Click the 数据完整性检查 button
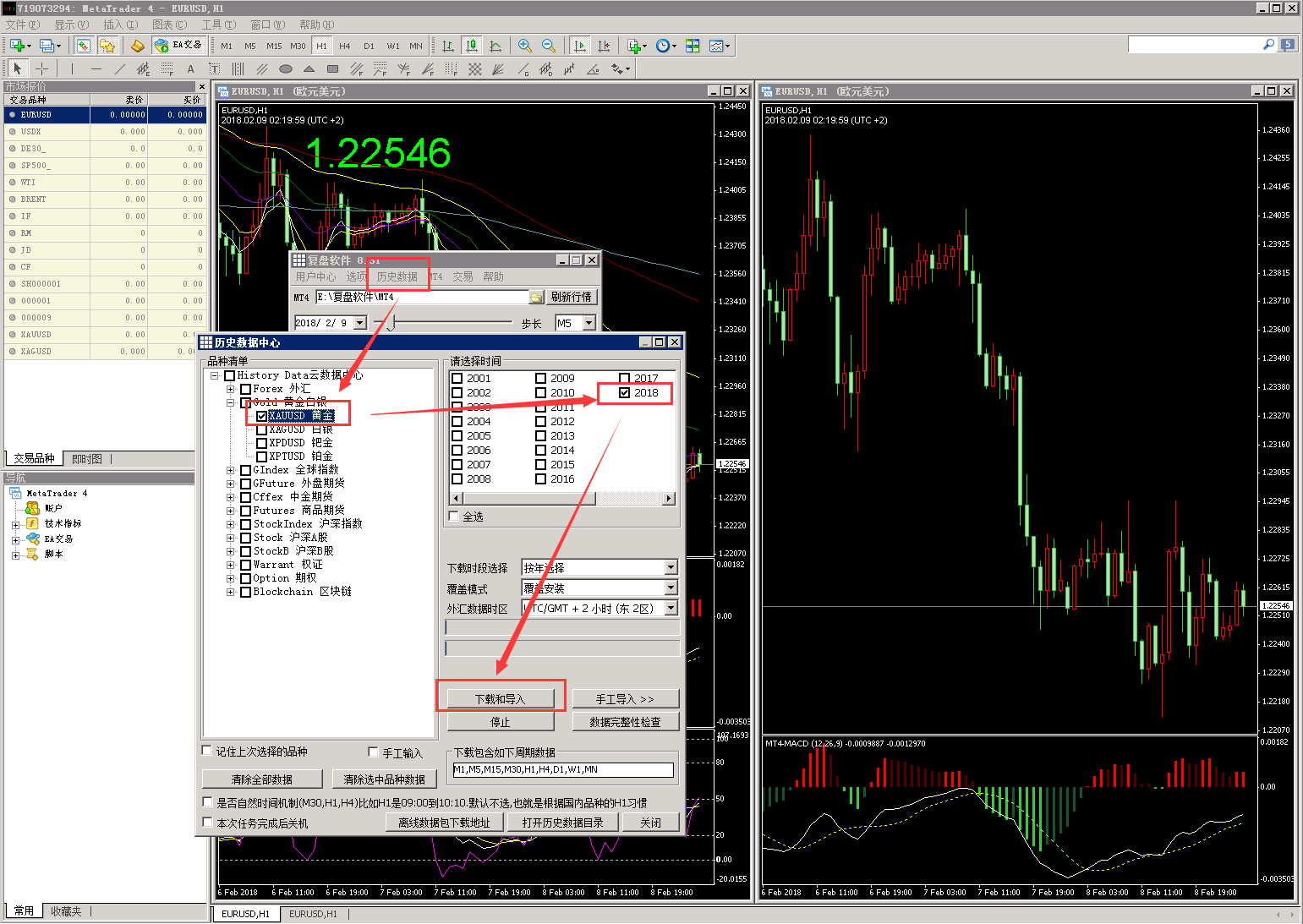Viewport: 1303px width, 924px height. [x=625, y=722]
